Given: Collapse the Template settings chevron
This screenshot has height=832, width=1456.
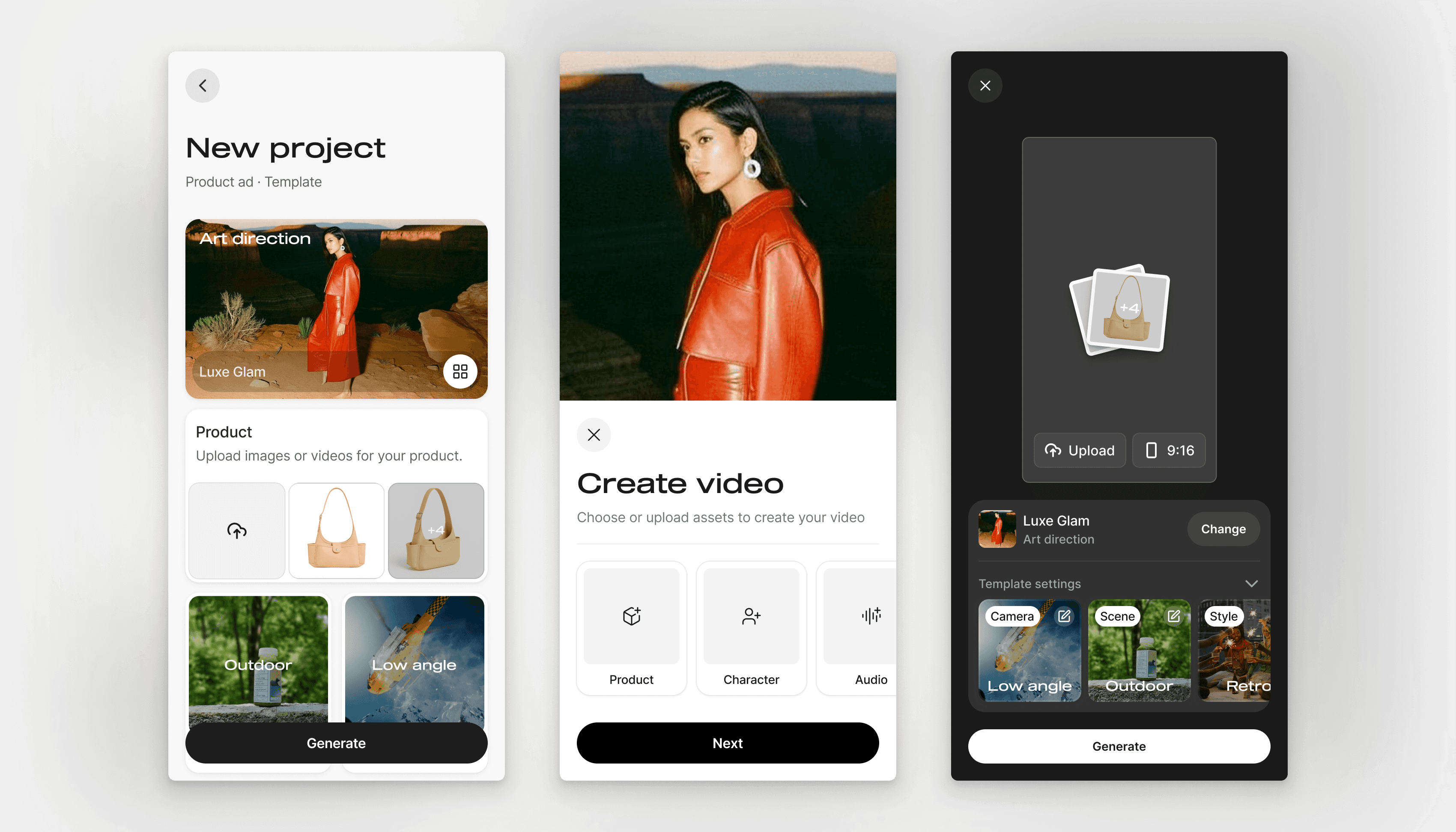Looking at the screenshot, I should tap(1251, 583).
